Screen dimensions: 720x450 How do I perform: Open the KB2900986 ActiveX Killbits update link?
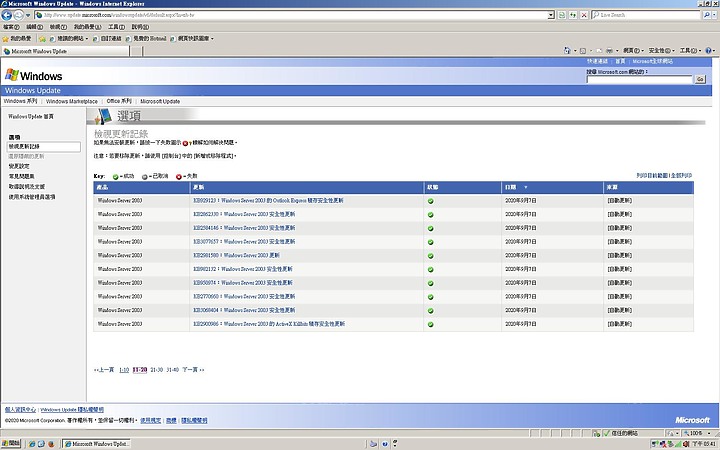(269, 324)
